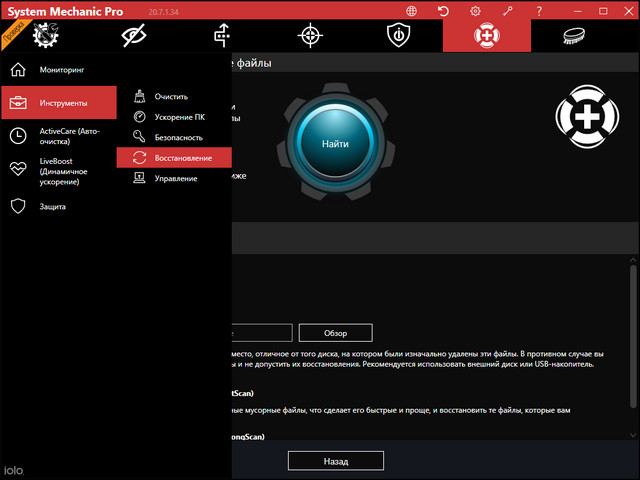The width and height of the screenshot is (640, 480).
Task: Click the key activation icon in title bar
Action: 507,10
